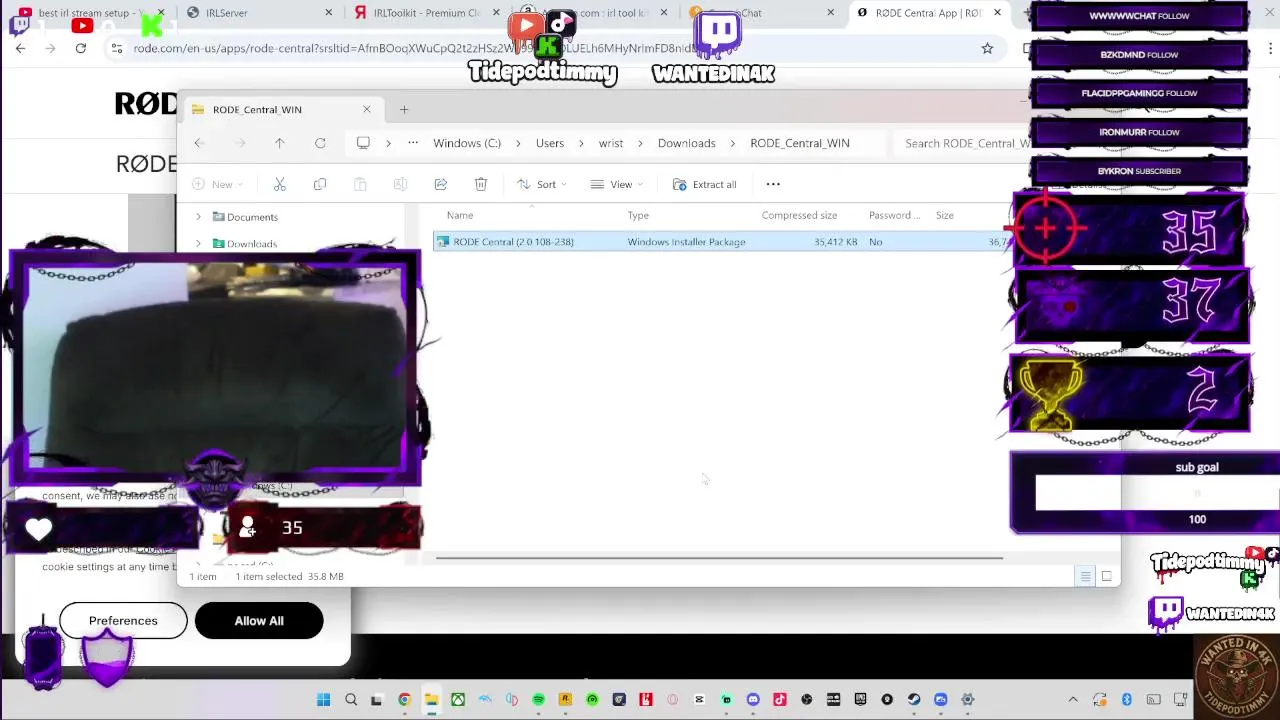
Task: Click Allow All cookies button
Action: point(259,621)
